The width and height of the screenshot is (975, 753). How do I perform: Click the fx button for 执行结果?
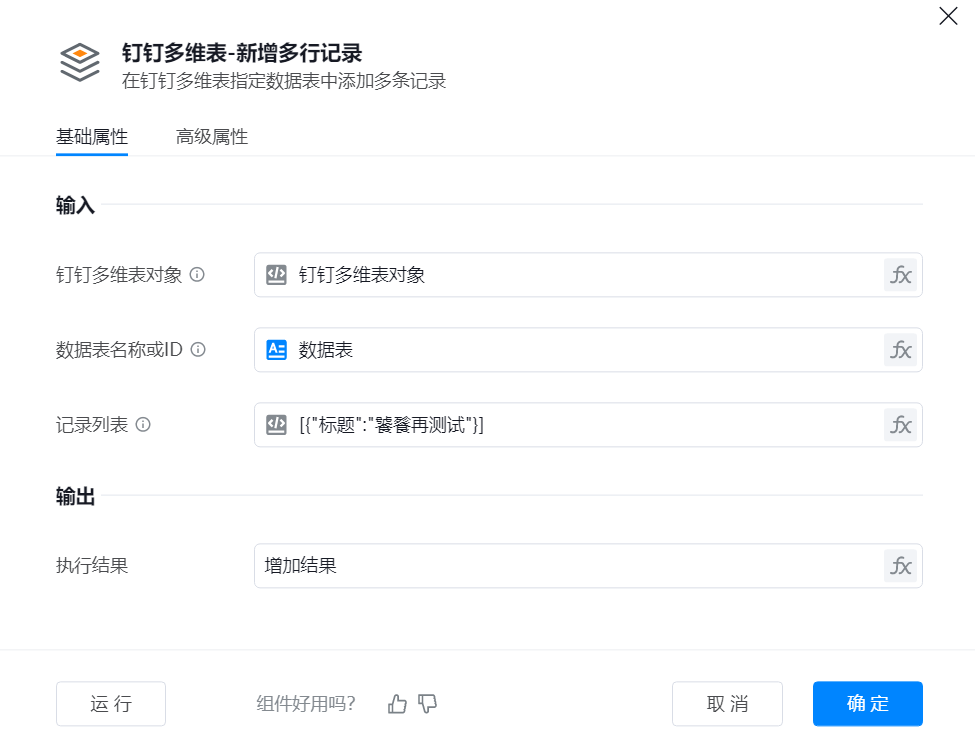coord(900,566)
